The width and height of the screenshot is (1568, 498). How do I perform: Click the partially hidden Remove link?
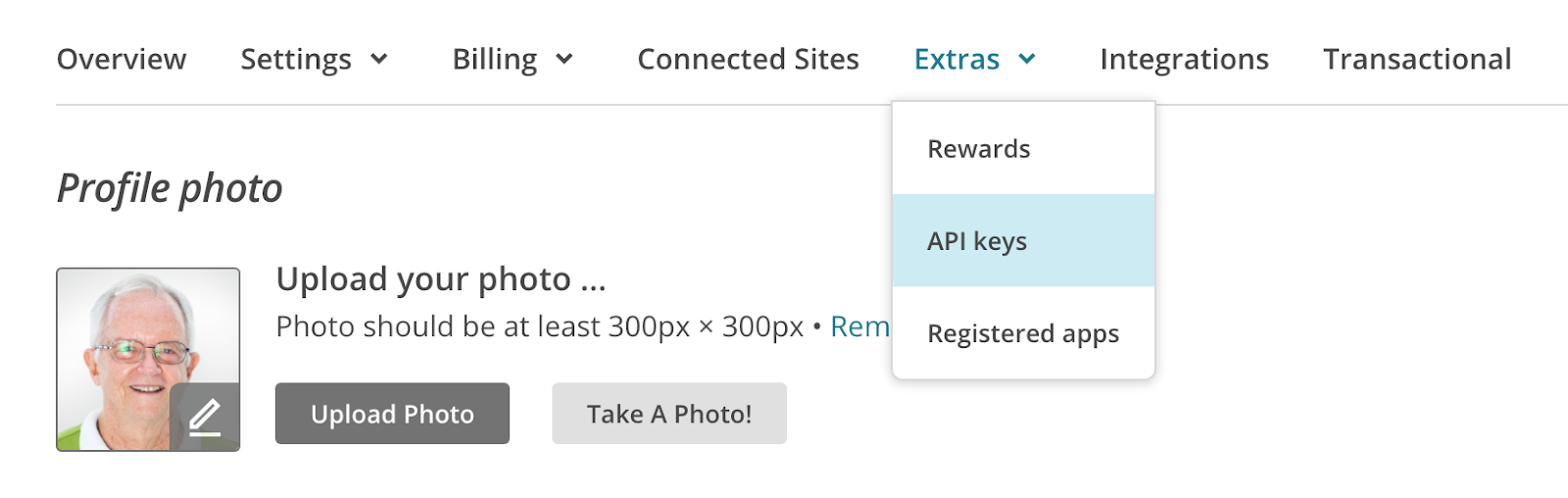pyautogui.click(x=859, y=326)
